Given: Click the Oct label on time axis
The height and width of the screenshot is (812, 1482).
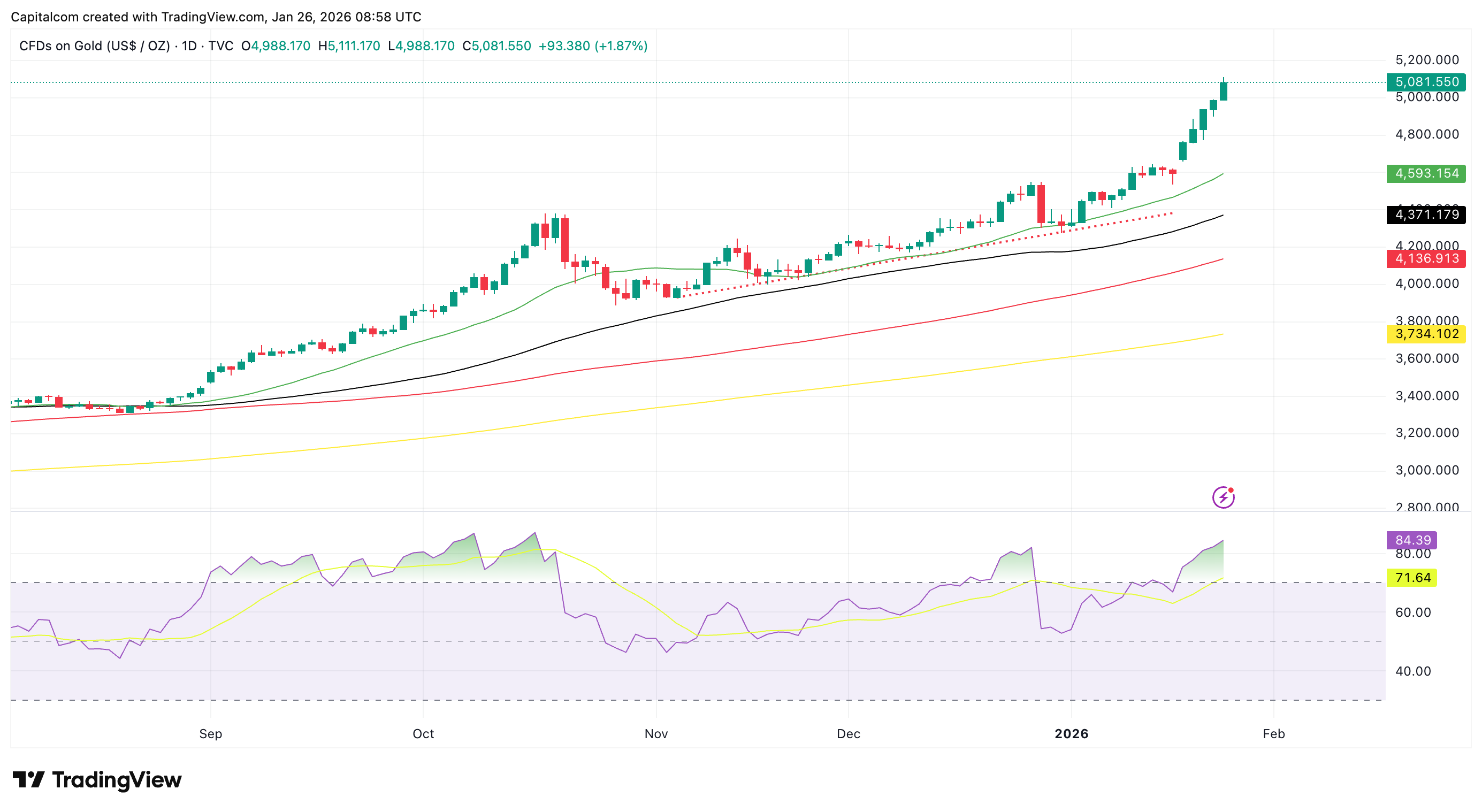Looking at the screenshot, I should [x=423, y=734].
